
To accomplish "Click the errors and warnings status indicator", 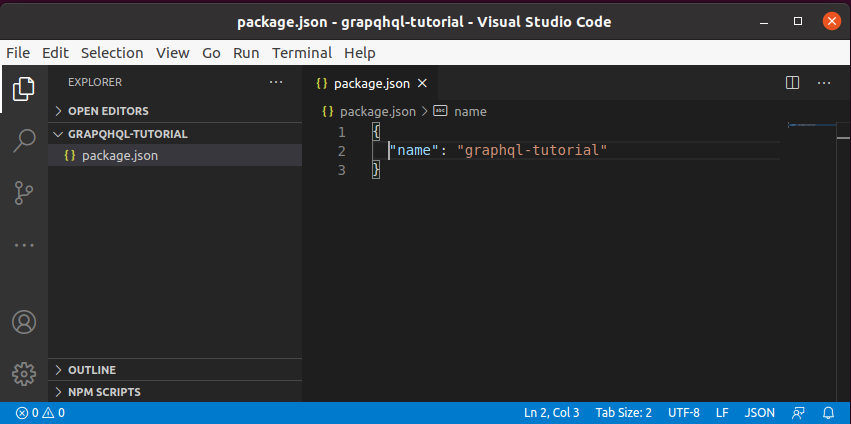I will 41,413.
